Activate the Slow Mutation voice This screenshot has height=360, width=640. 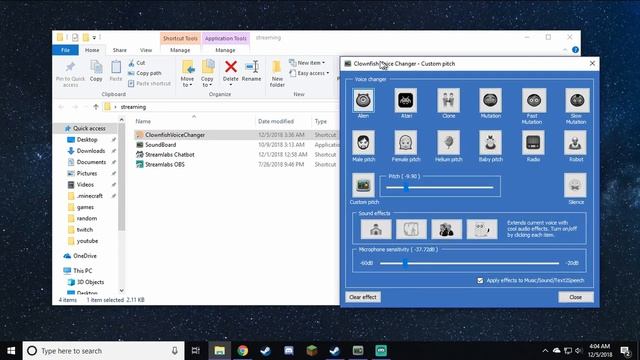click(x=577, y=100)
